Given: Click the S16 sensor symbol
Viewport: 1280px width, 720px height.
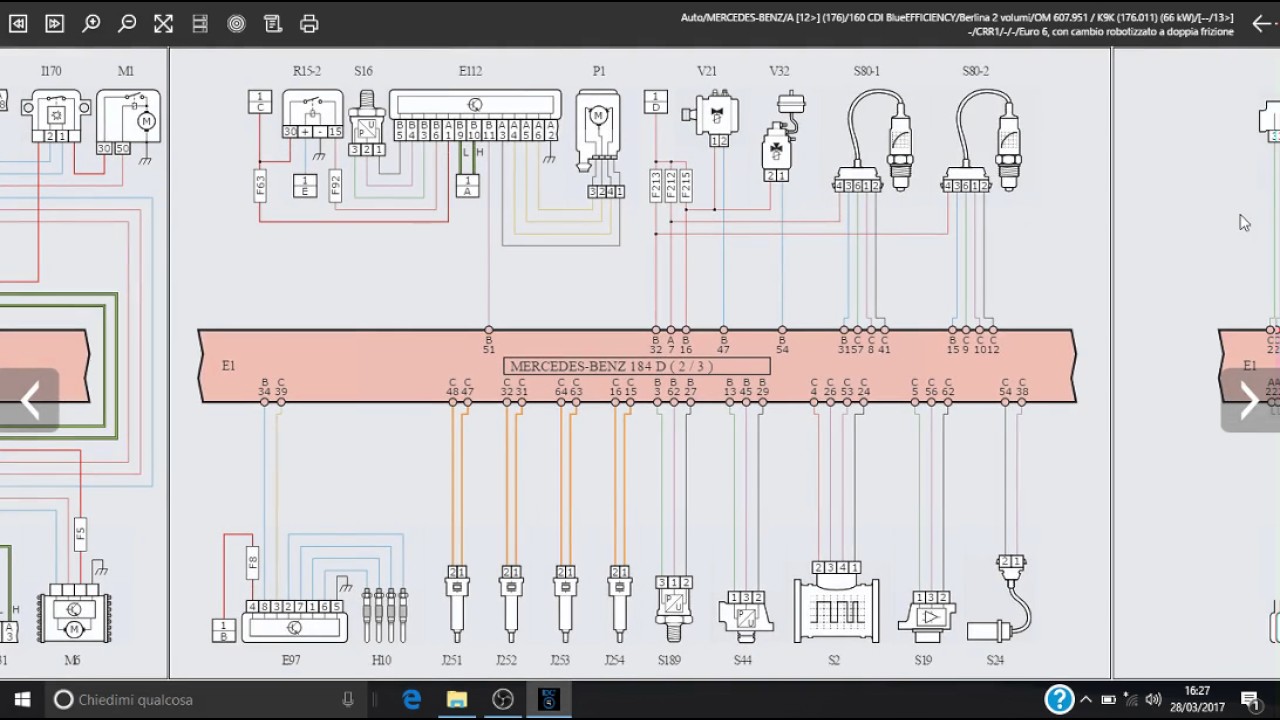Looking at the screenshot, I should tap(367, 123).
